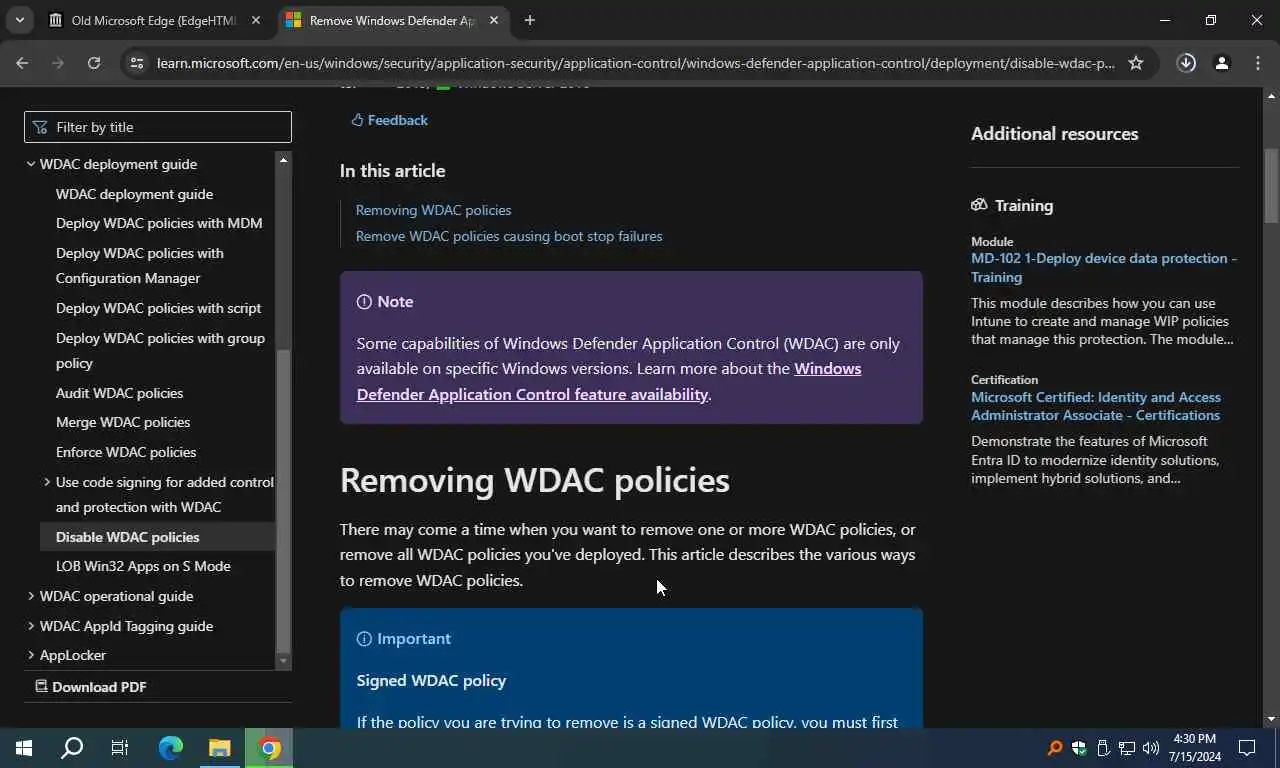Open Deploy WDAC policies with MDM
The height and width of the screenshot is (768, 1280).
click(x=159, y=223)
